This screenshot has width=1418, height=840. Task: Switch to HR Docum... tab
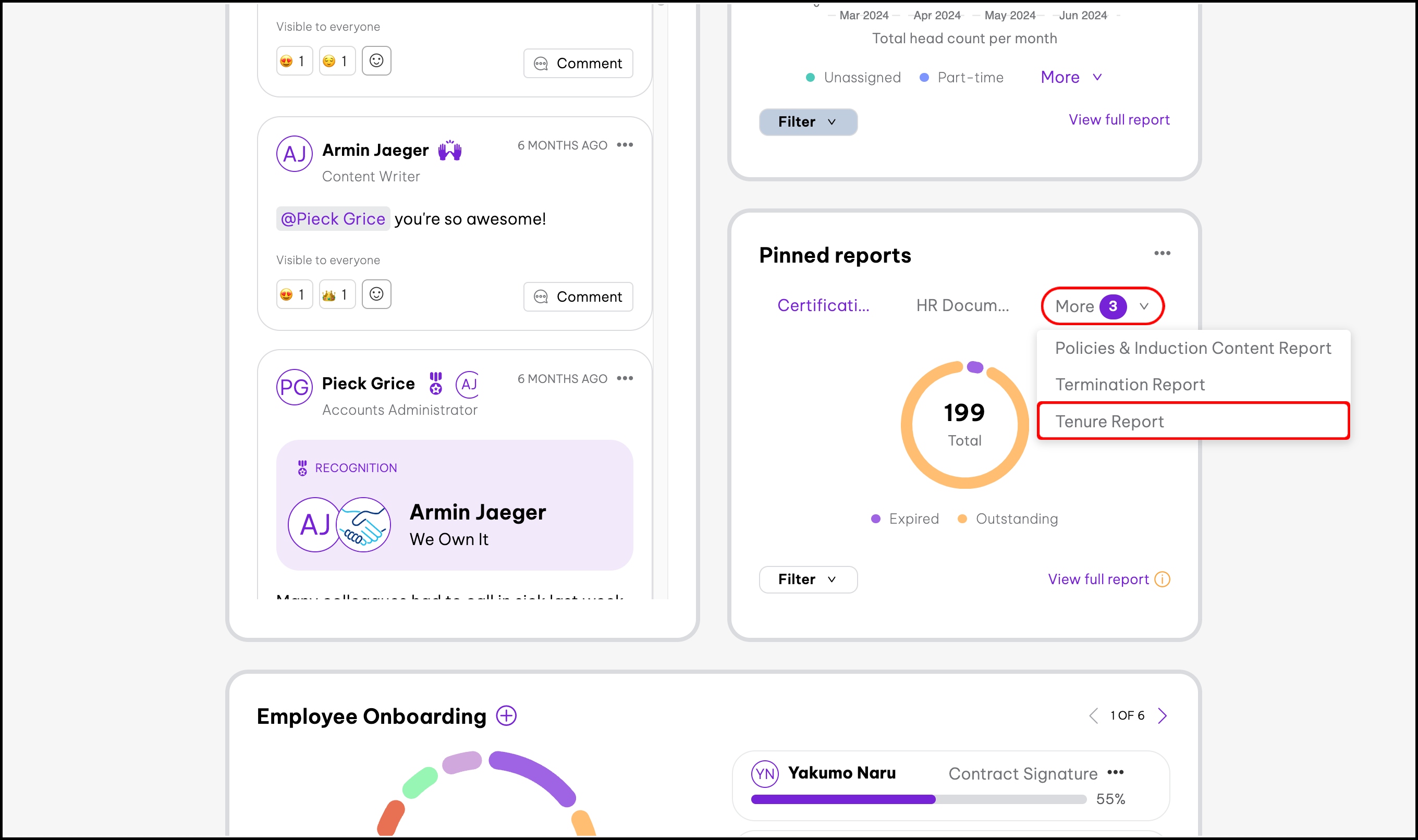click(962, 306)
